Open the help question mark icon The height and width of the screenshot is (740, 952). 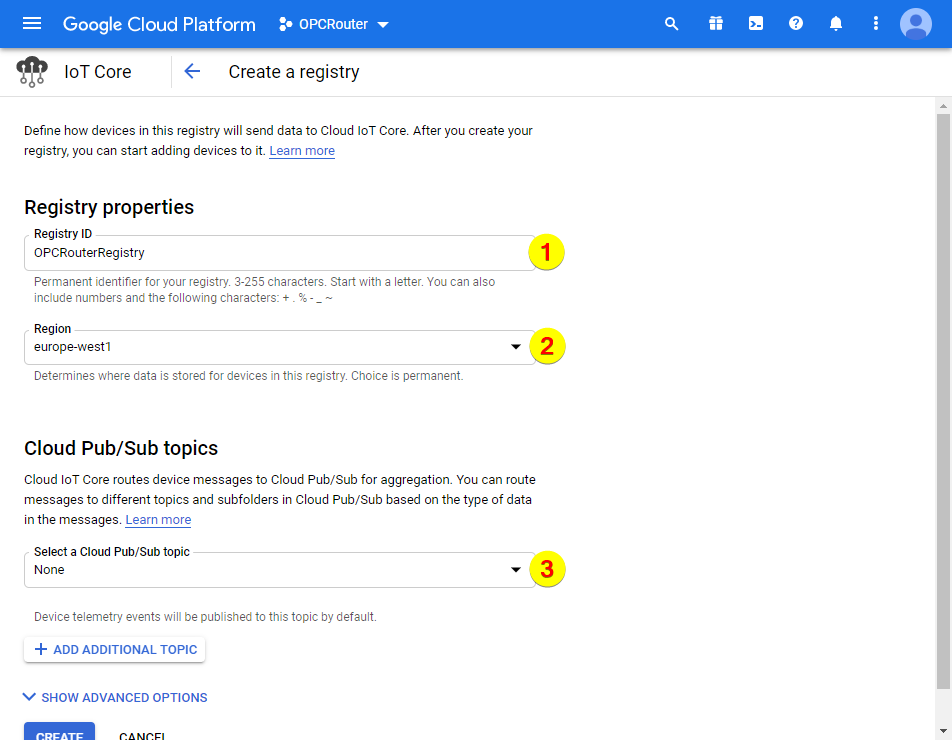[796, 24]
